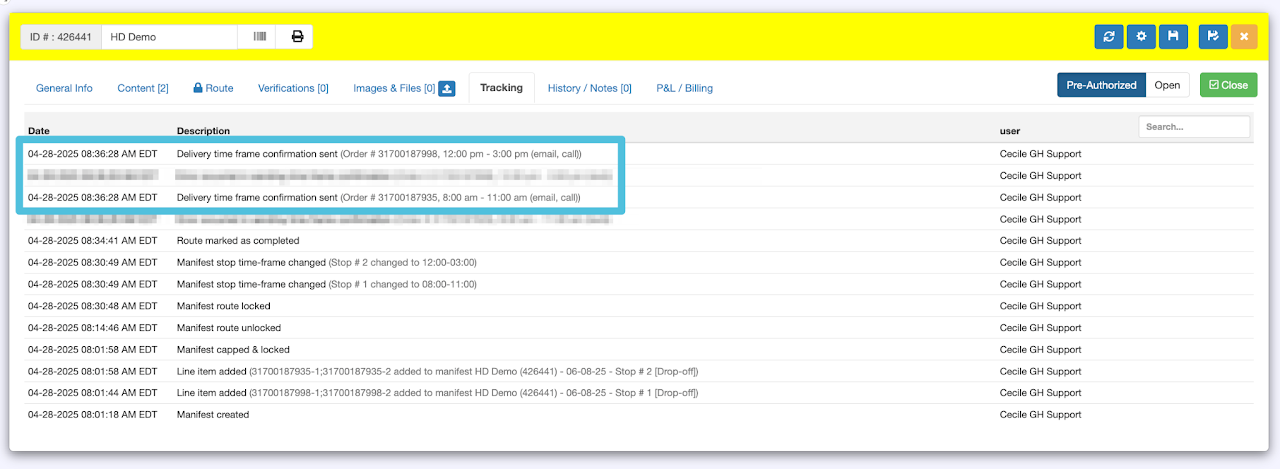Image resolution: width=1280 pixels, height=469 pixels.
Task: Click the printer icon in header
Action: pyautogui.click(x=297, y=37)
